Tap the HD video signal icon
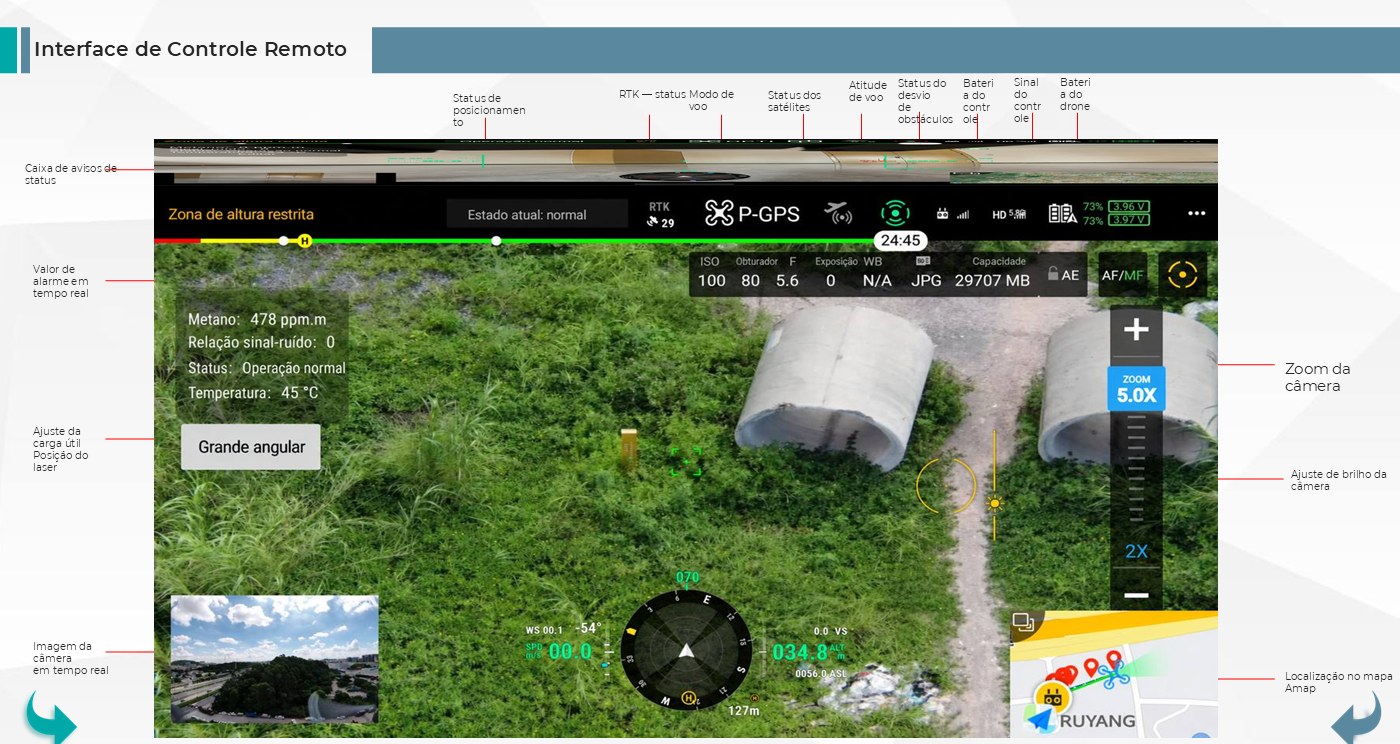The height and width of the screenshot is (744, 1400). [x=1009, y=214]
